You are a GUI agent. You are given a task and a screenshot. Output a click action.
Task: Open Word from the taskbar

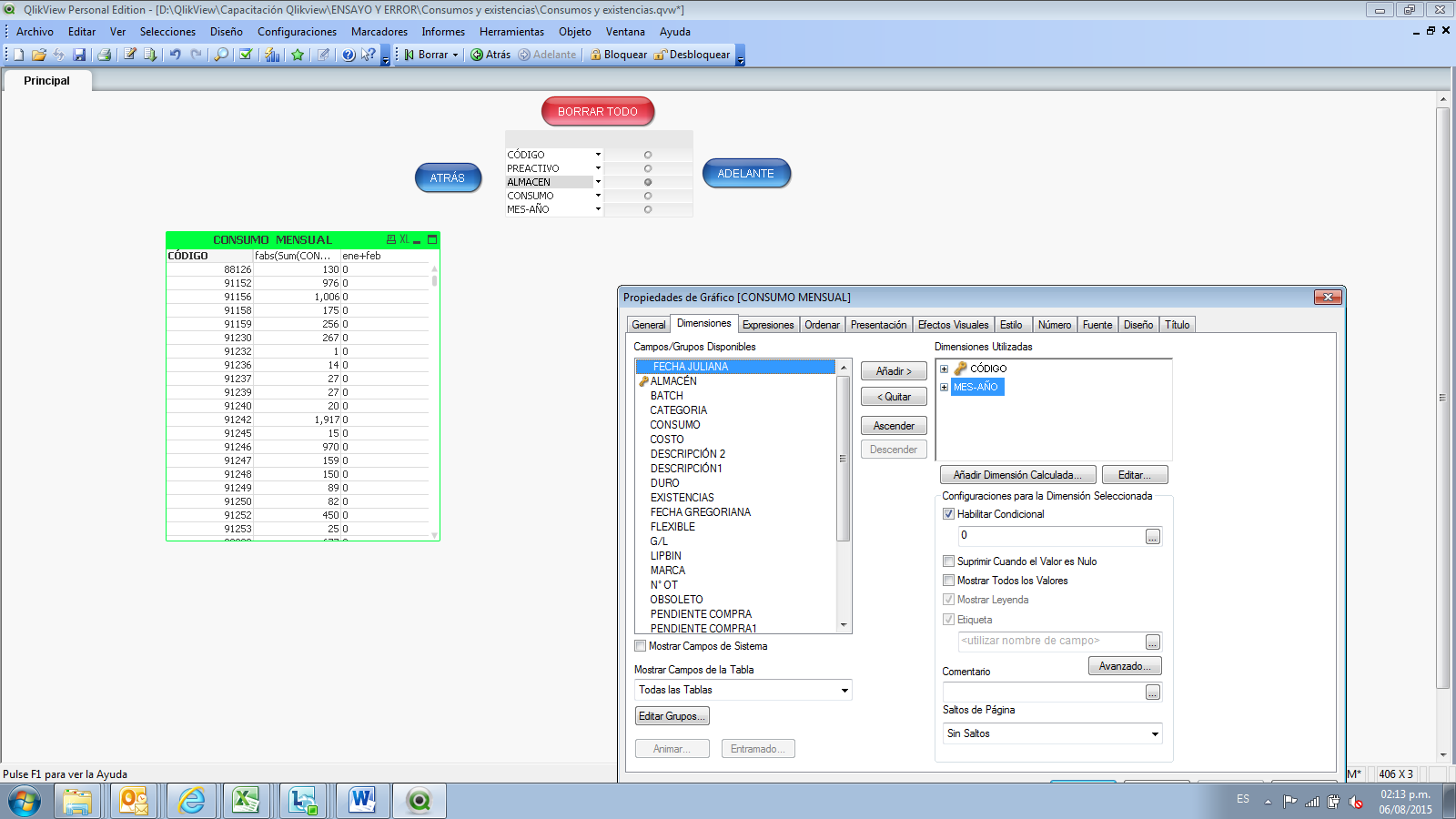pyautogui.click(x=362, y=801)
